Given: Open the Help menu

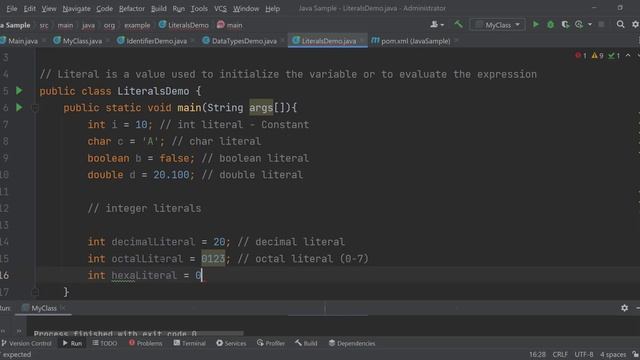Looking at the screenshot, I should tap(272, 8).
